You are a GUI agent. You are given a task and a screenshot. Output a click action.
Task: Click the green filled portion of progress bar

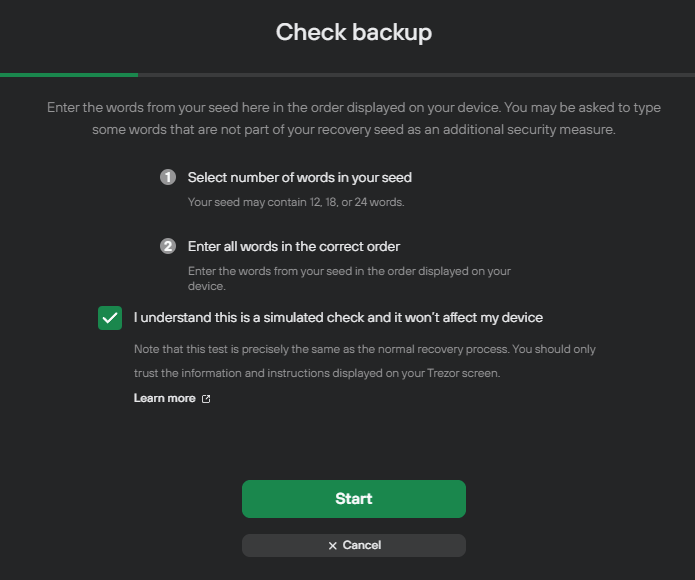[x=69, y=75]
